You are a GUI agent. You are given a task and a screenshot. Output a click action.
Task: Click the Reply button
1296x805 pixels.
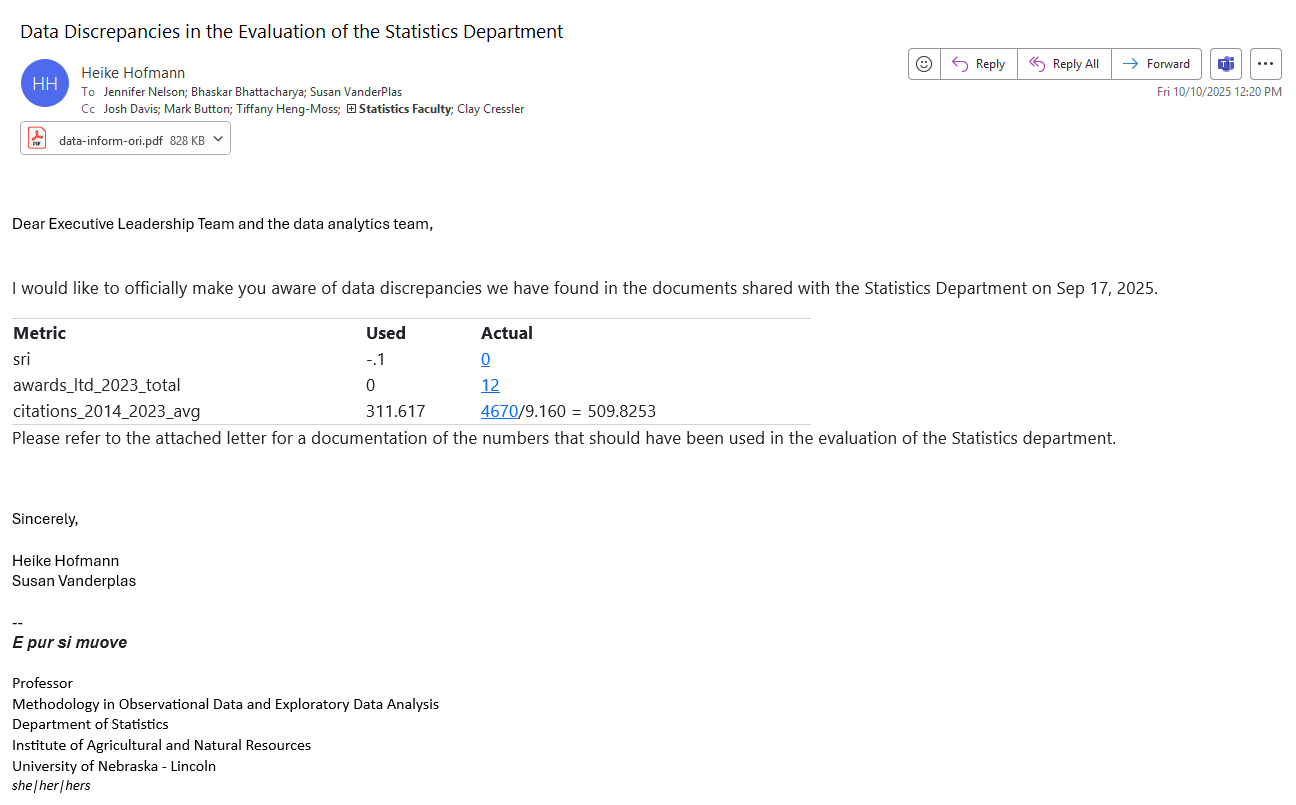point(978,64)
